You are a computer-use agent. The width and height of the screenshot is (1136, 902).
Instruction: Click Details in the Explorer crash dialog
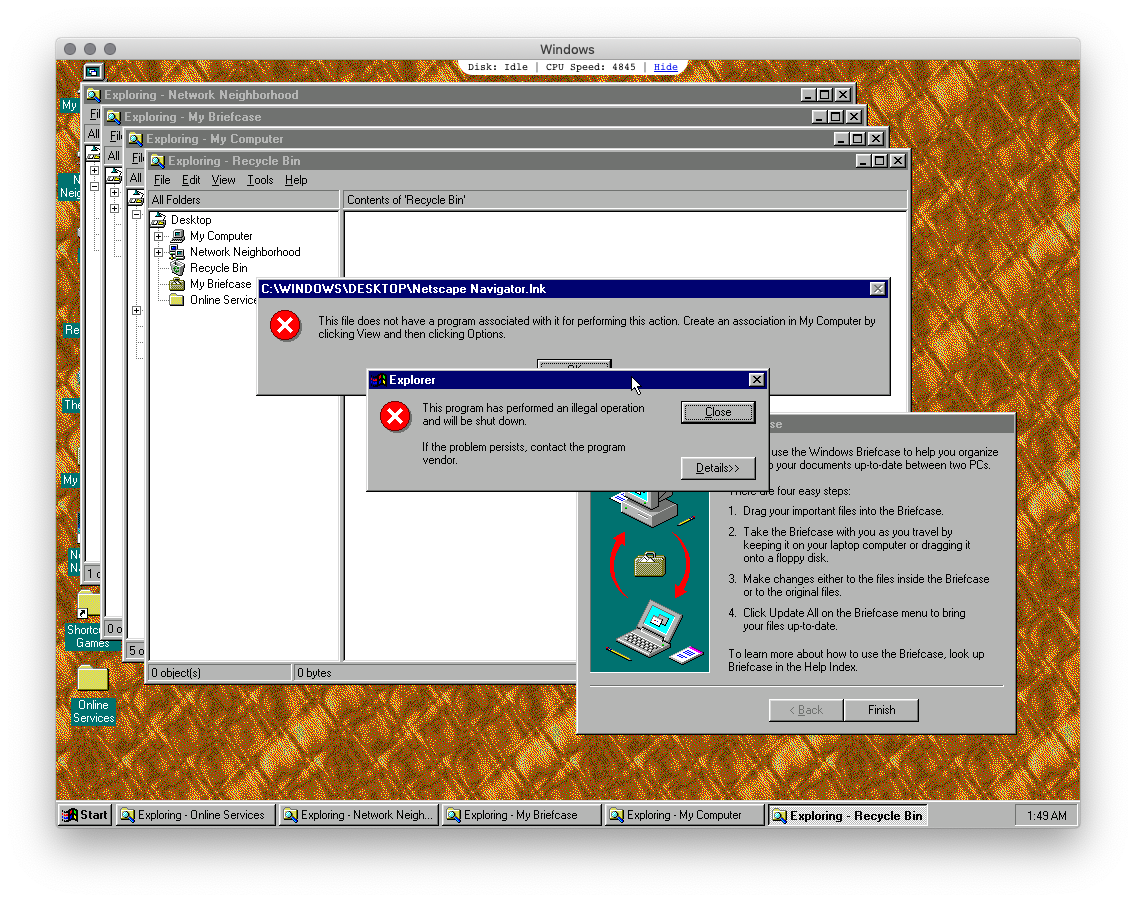[717, 468]
